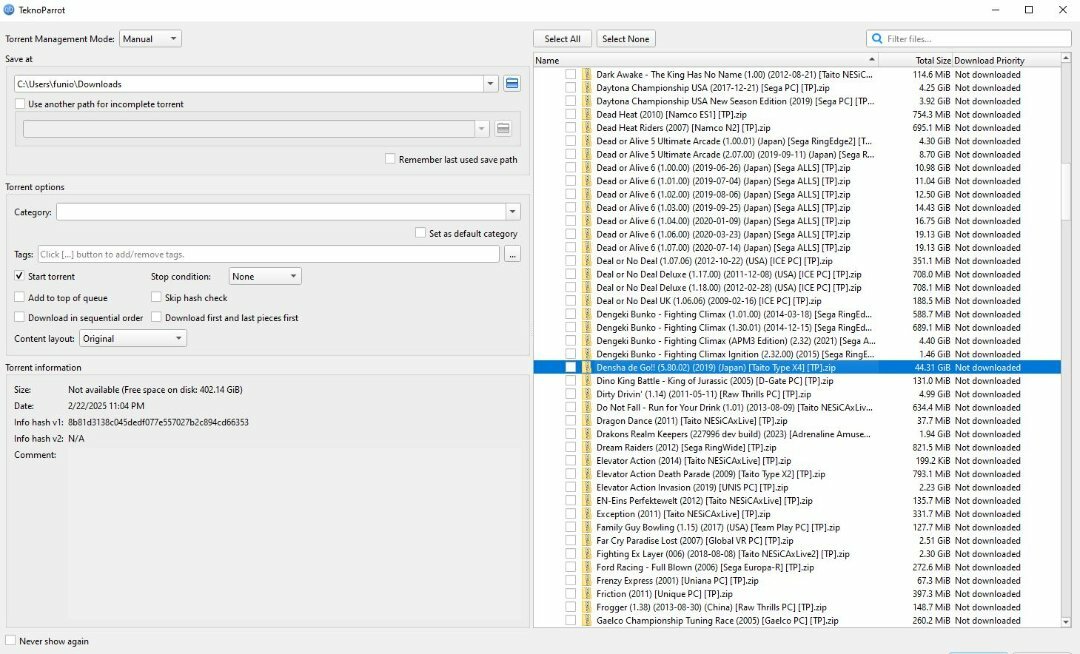Image resolution: width=1080 pixels, height=654 pixels.
Task: Check 'Download first and last pieces first'
Action: (x=156, y=317)
